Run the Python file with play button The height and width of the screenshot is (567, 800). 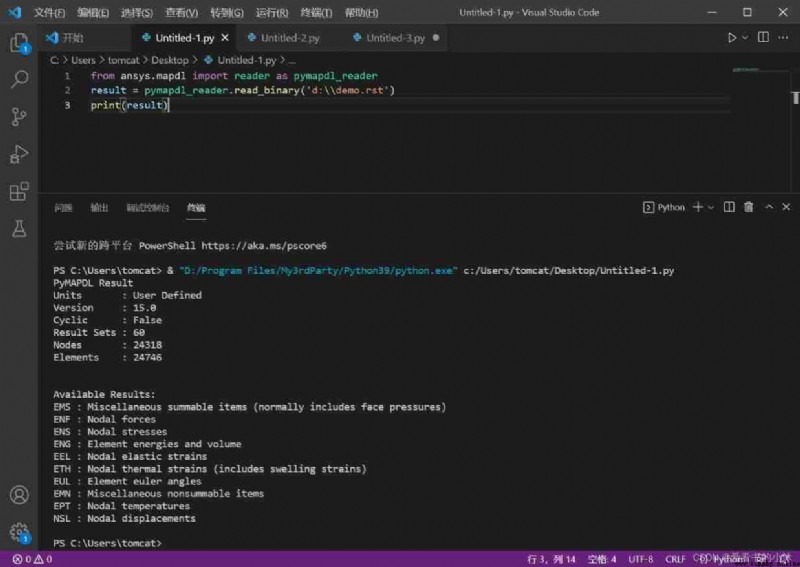pos(732,37)
